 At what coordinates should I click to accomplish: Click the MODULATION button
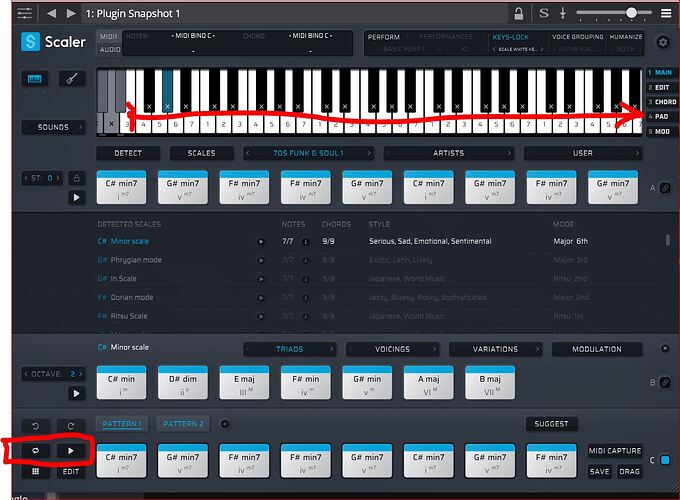[597, 349]
